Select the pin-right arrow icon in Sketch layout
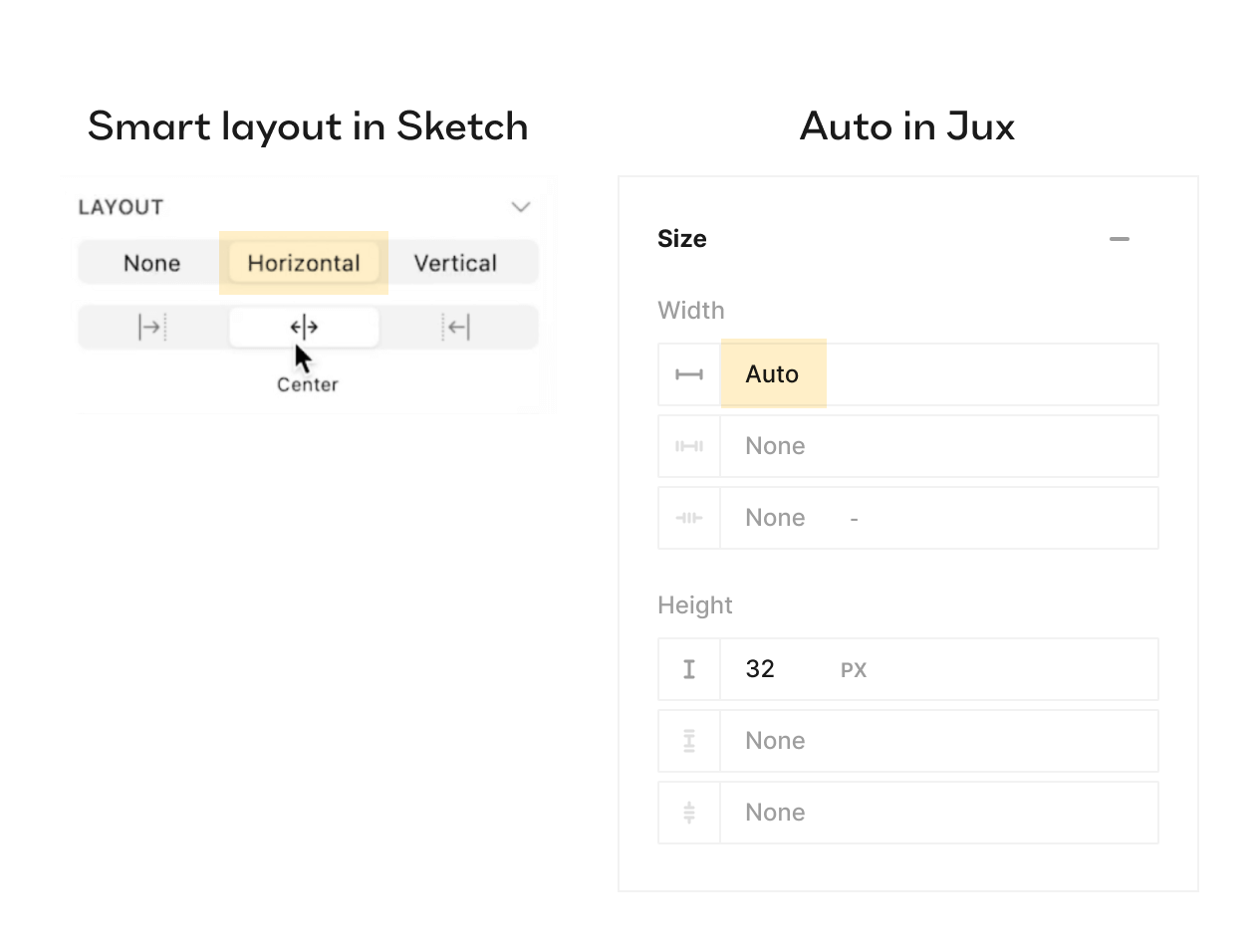 [x=456, y=327]
